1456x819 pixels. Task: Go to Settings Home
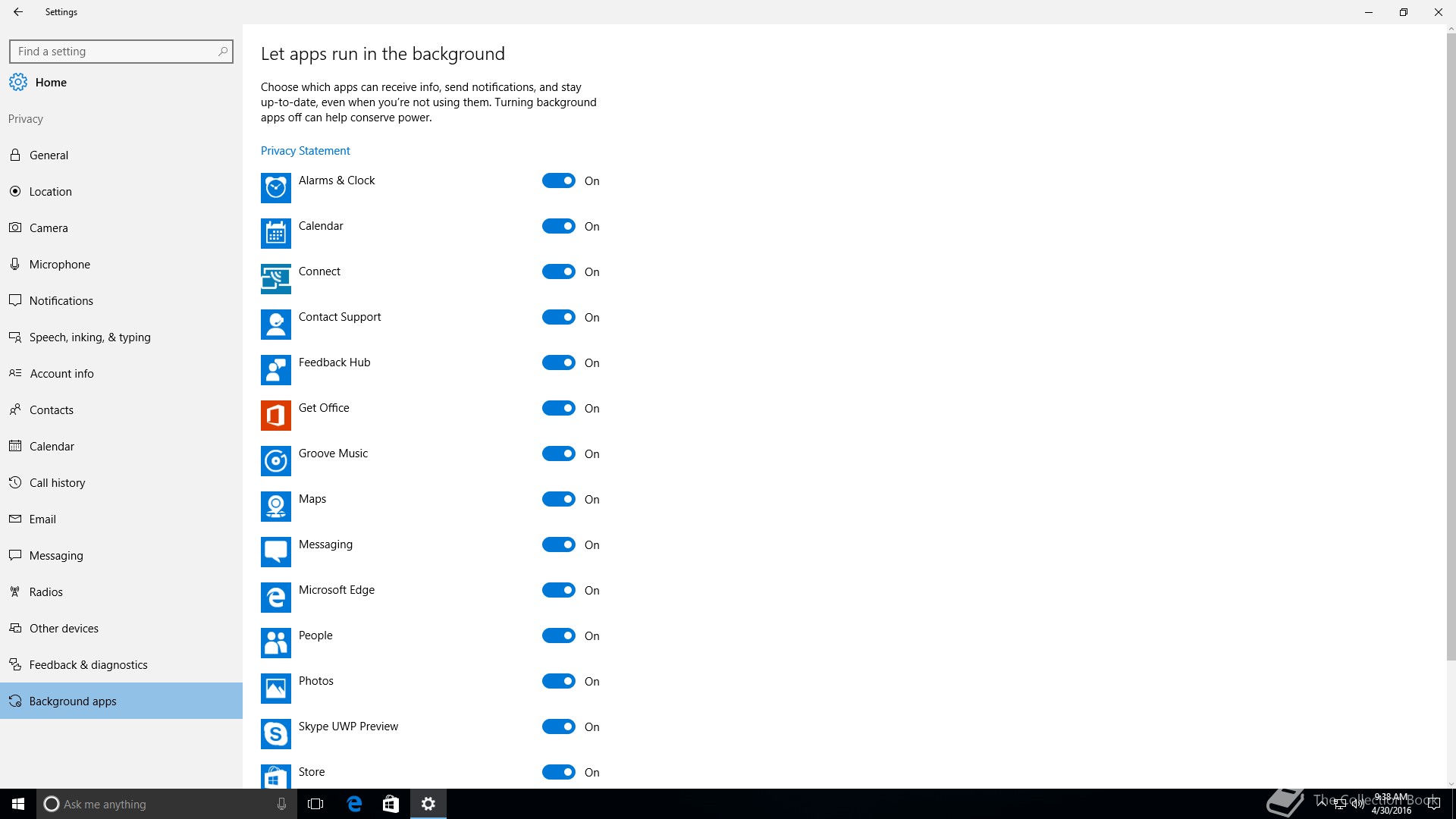tap(121, 82)
